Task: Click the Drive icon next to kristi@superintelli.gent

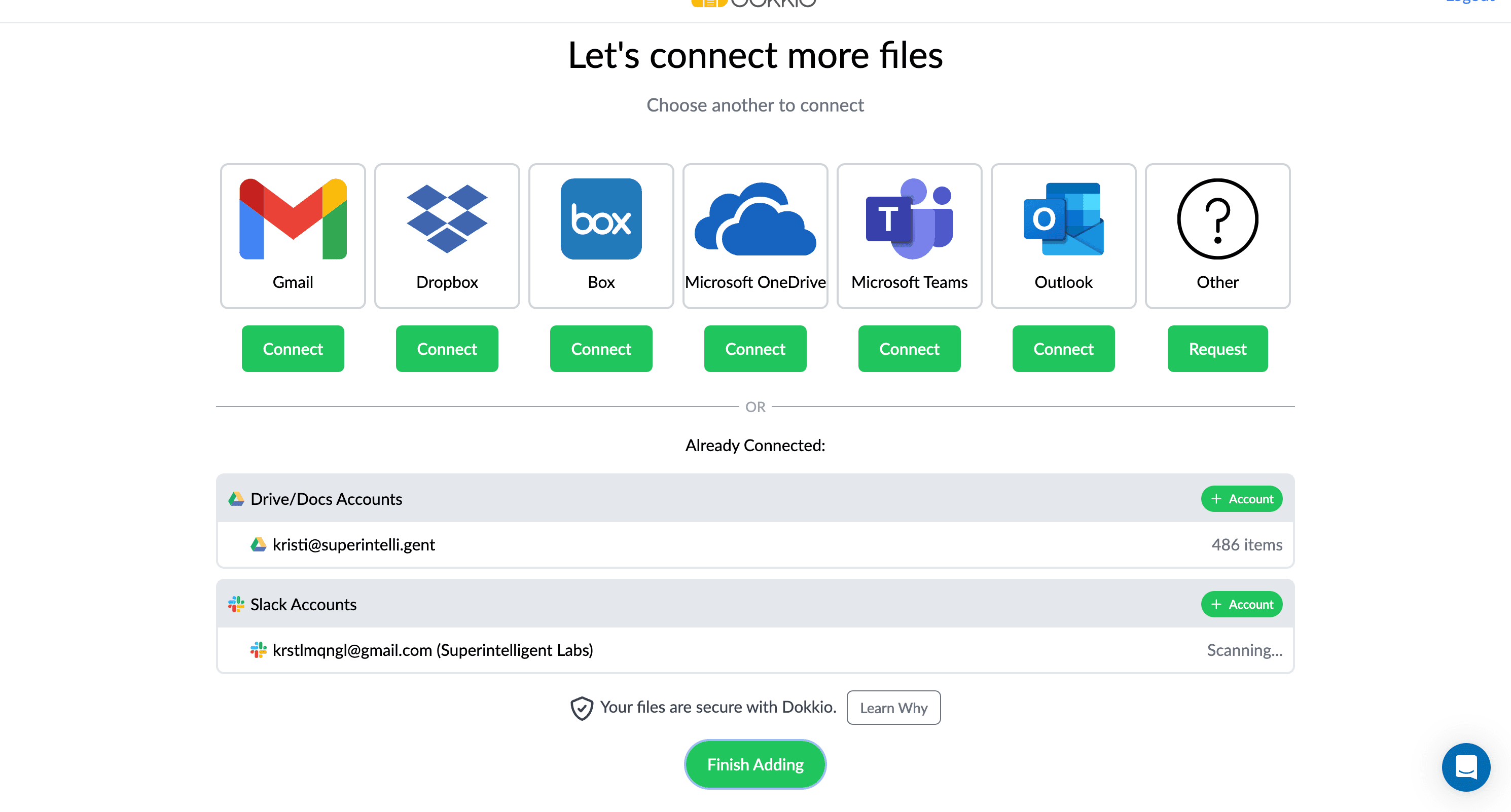Action: [x=259, y=545]
